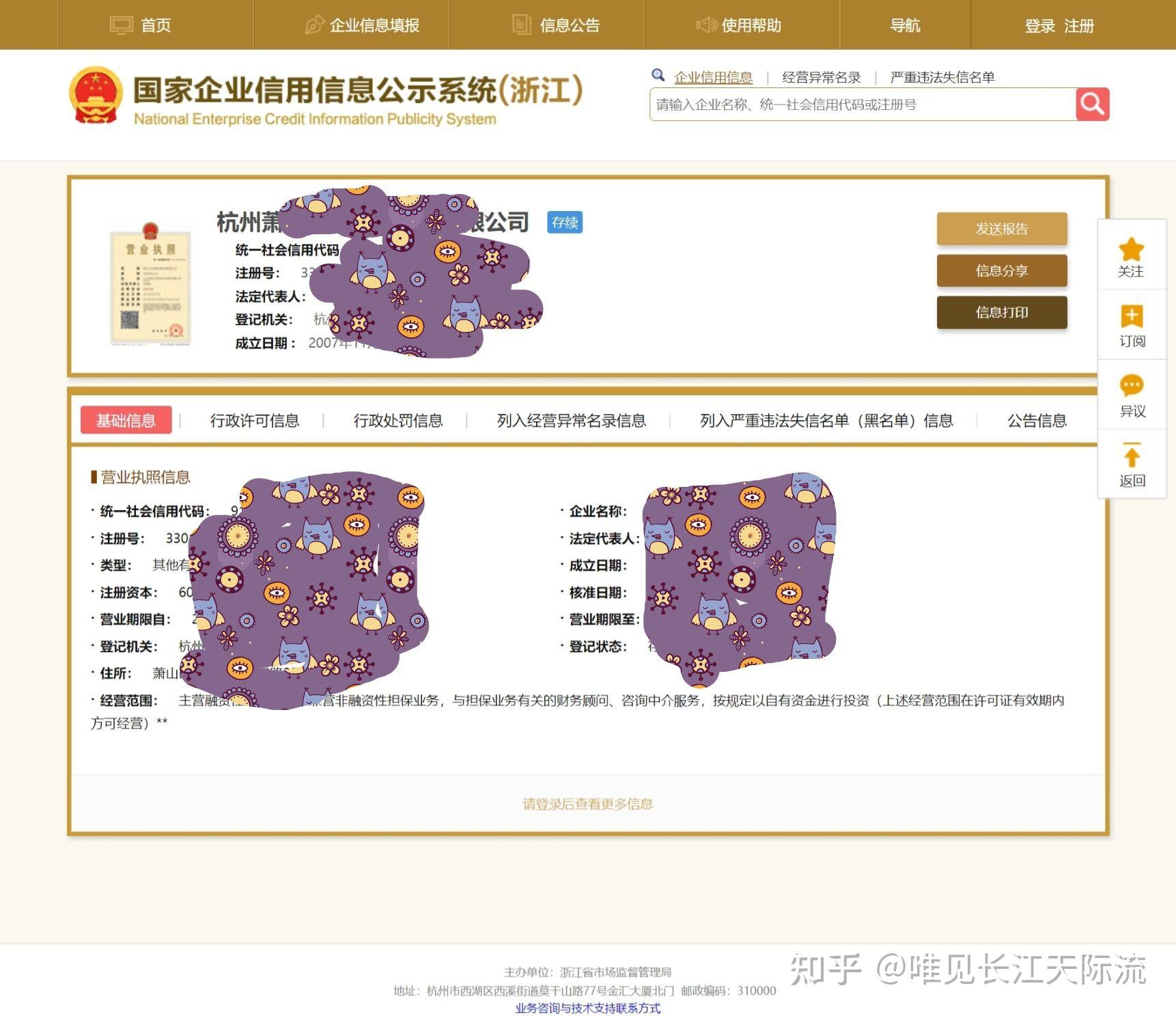Click the red search magnifier button

click(1092, 104)
